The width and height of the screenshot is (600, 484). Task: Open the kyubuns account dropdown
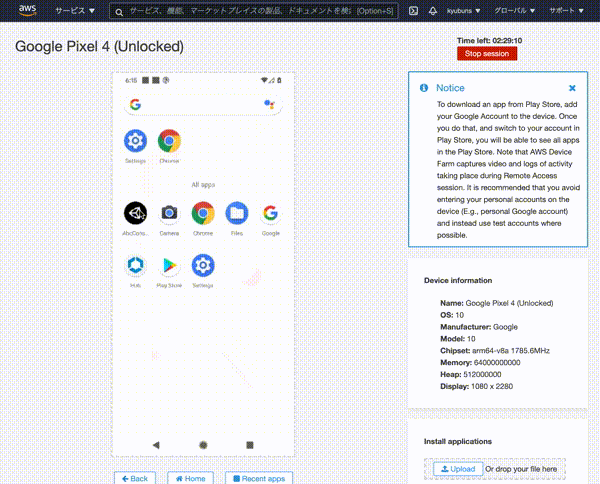pos(463,11)
